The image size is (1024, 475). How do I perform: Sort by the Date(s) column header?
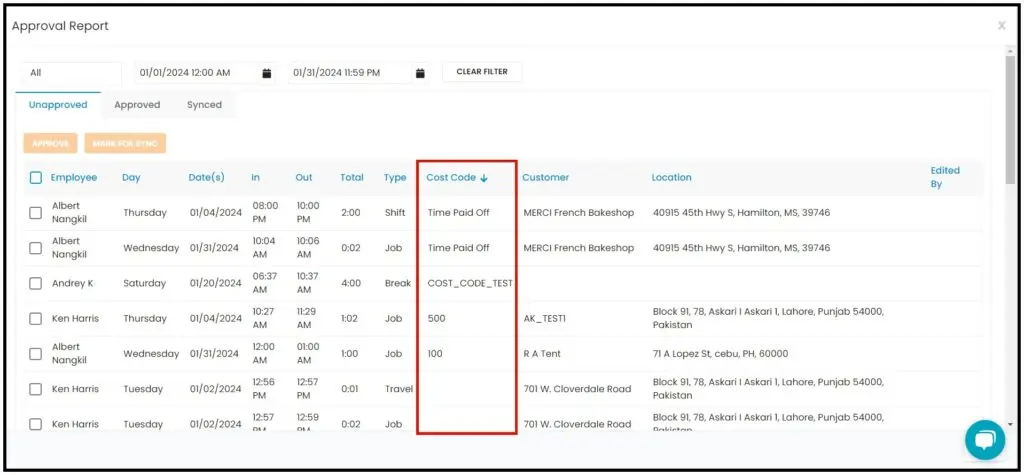coord(206,178)
